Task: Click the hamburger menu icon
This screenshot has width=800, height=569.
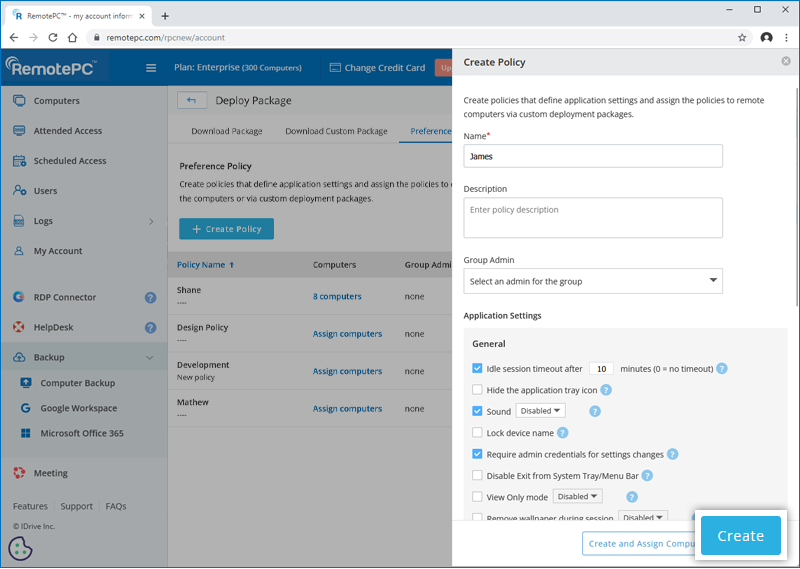Action: 151,68
